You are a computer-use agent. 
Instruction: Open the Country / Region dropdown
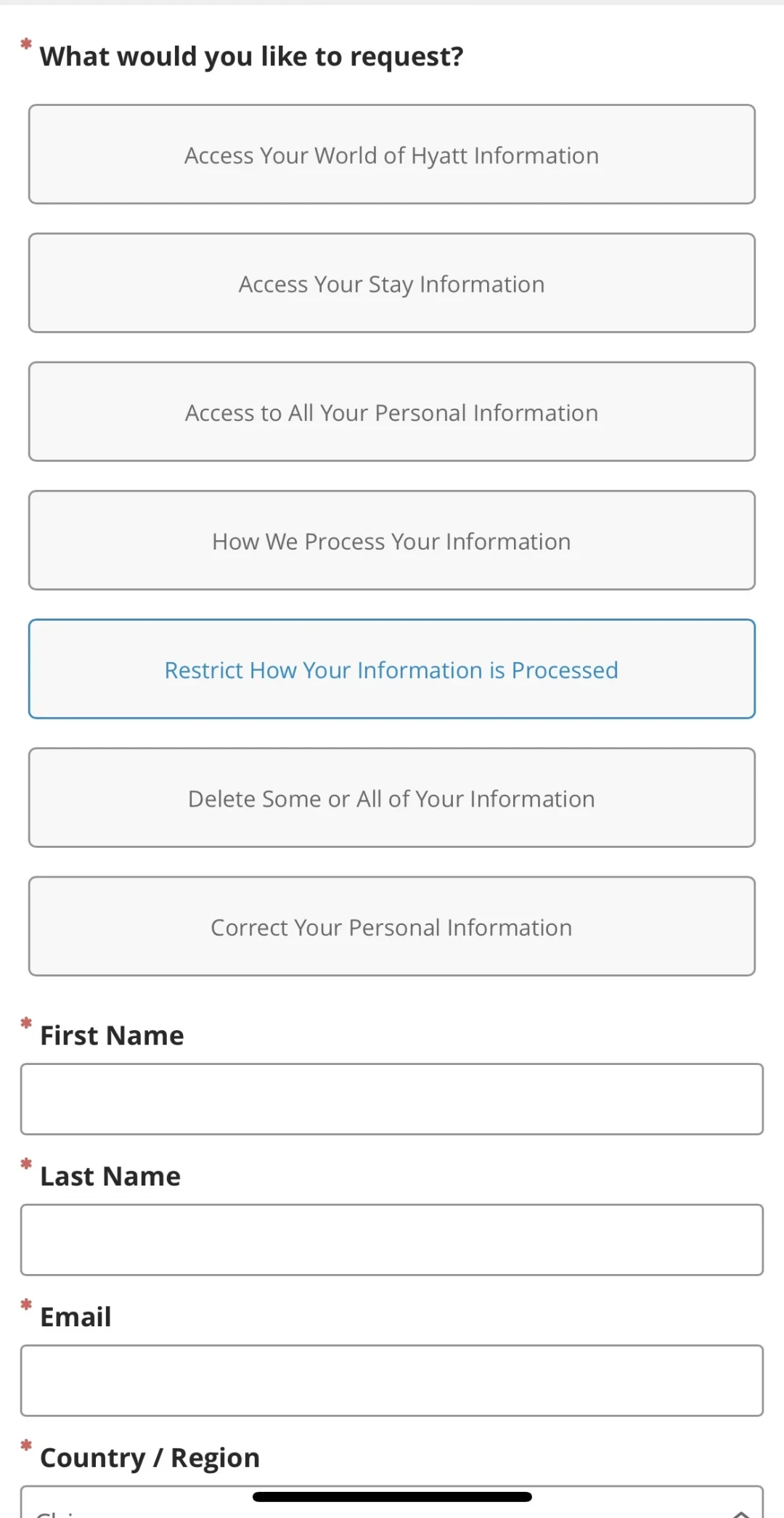coord(392,1503)
